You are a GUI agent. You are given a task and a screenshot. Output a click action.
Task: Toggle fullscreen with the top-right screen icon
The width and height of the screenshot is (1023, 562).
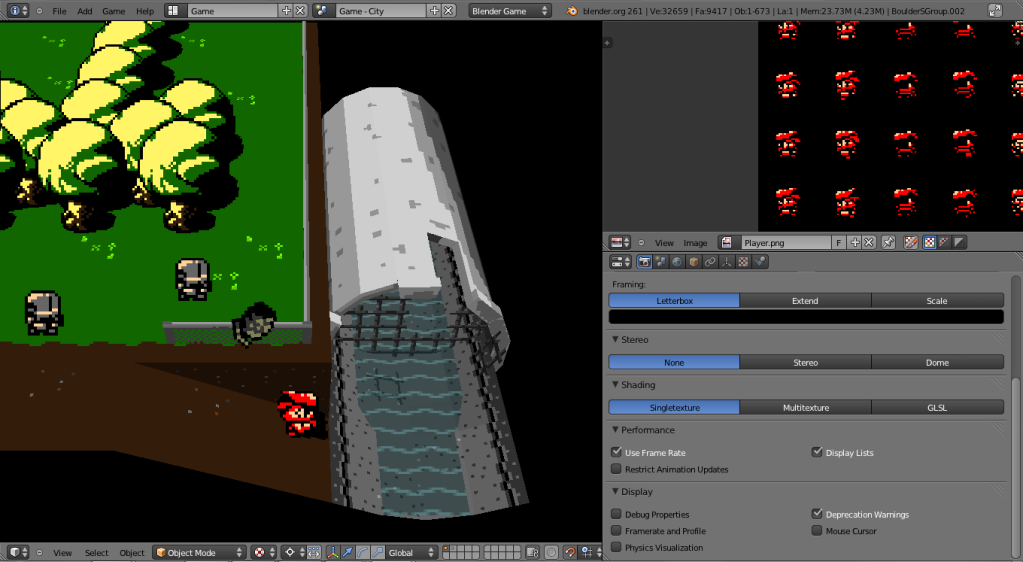pos(995,11)
